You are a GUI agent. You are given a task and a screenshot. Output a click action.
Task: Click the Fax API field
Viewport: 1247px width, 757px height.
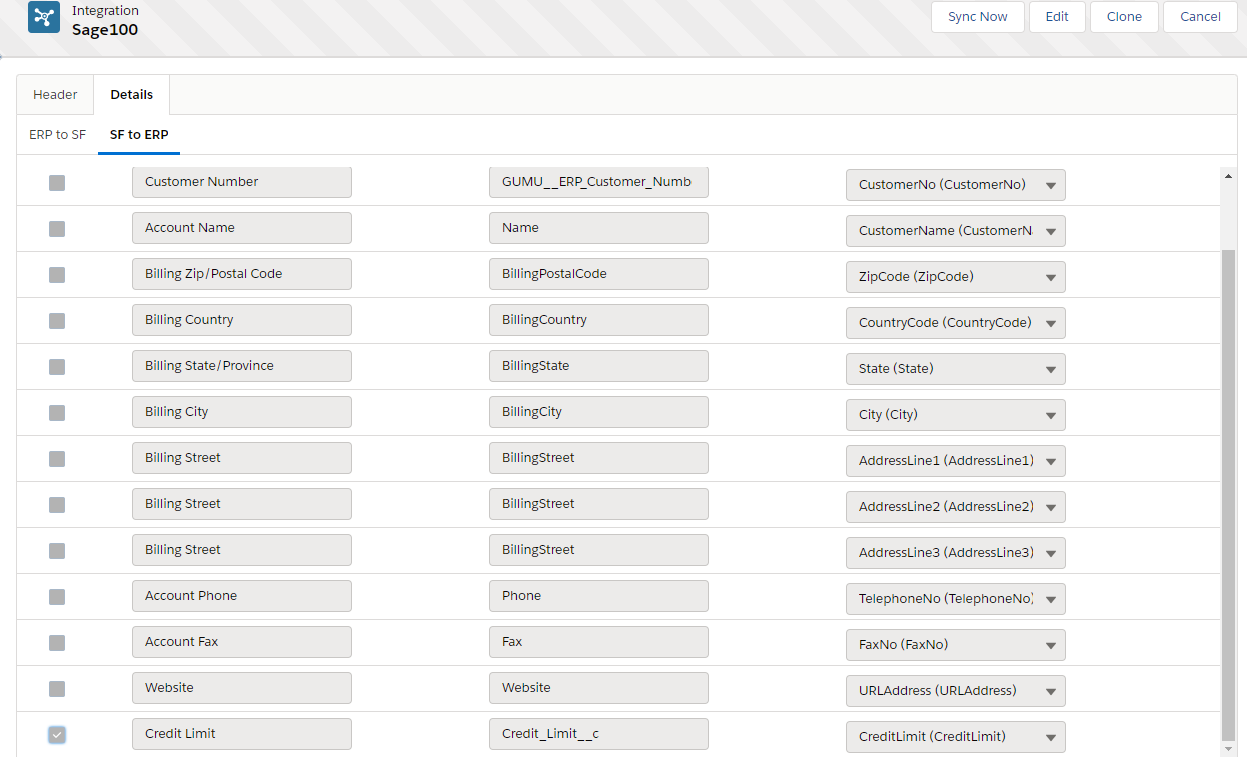point(598,642)
